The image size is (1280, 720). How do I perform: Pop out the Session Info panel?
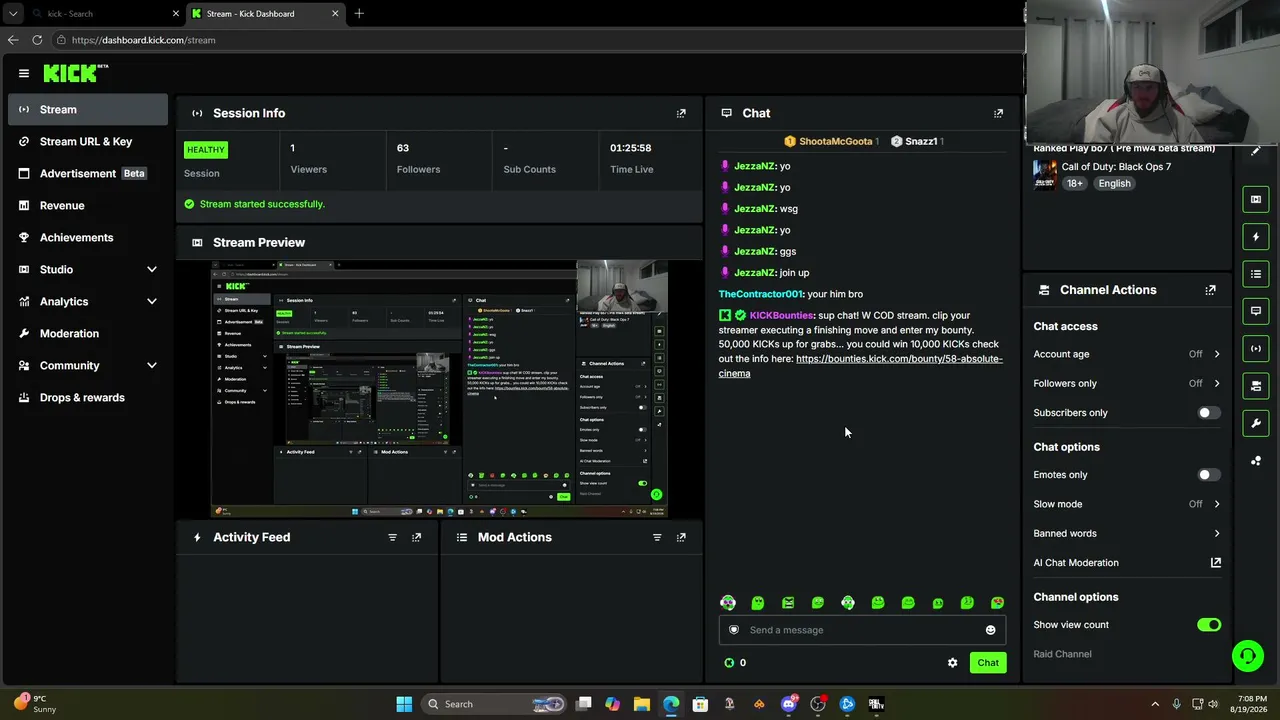[x=681, y=113]
